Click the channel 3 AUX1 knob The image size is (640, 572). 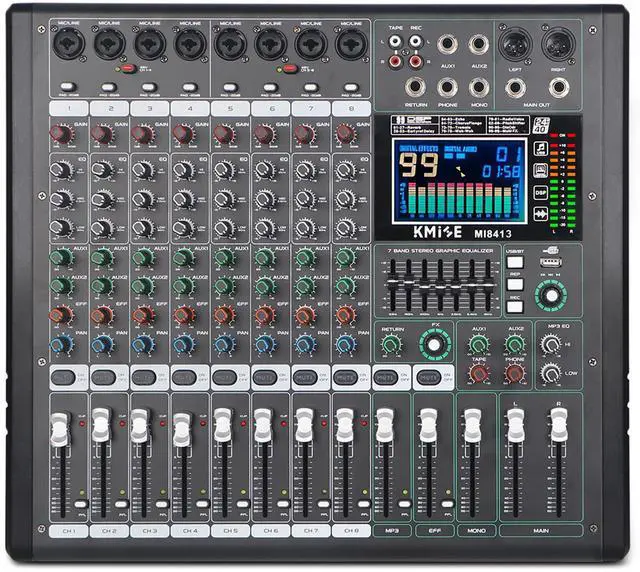coord(143,257)
